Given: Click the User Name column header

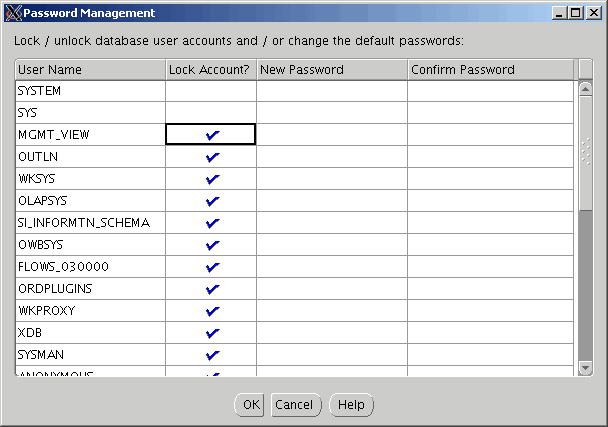Looking at the screenshot, I should coord(90,70).
